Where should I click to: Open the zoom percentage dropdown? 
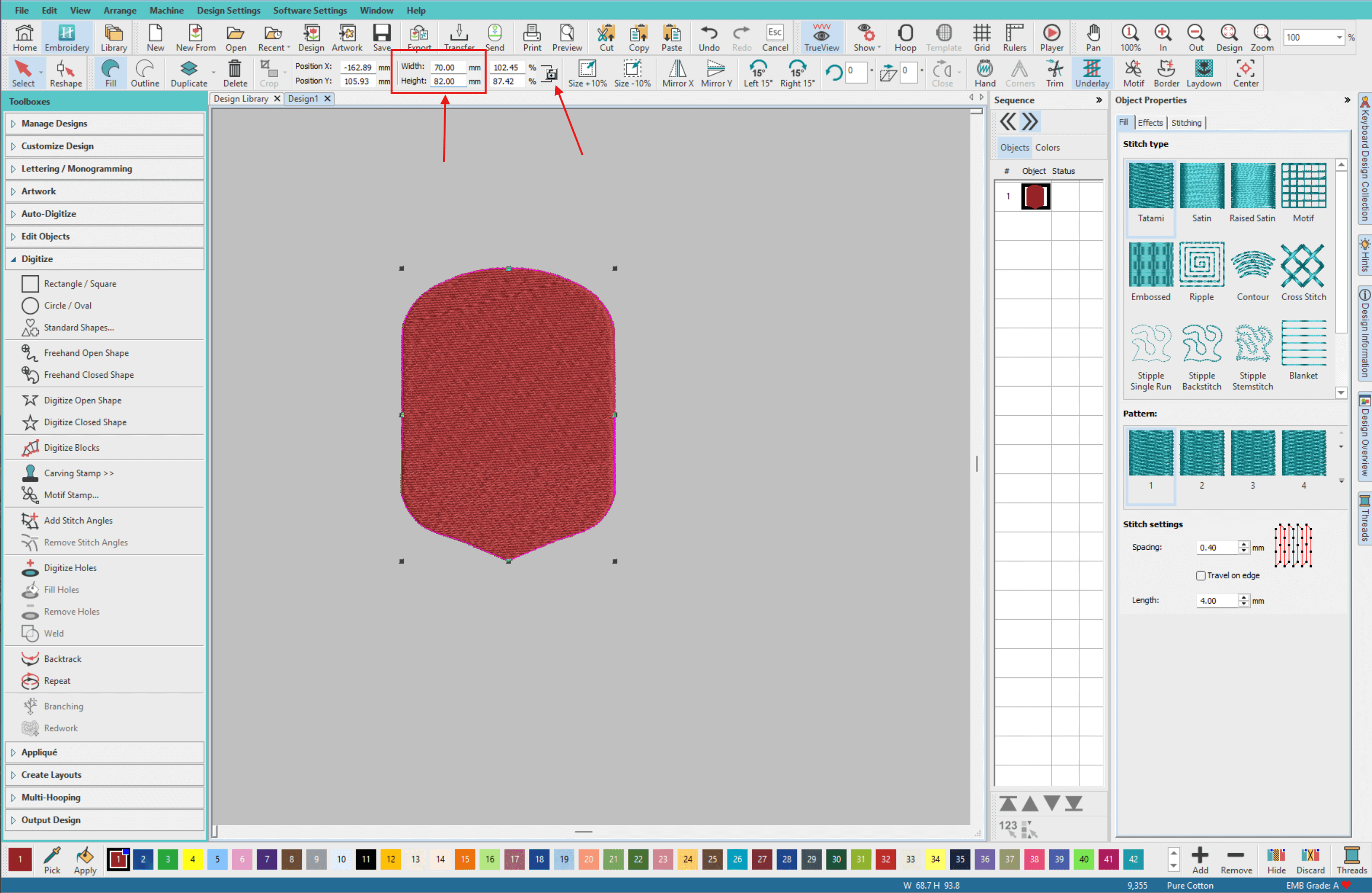(x=1339, y=37)
